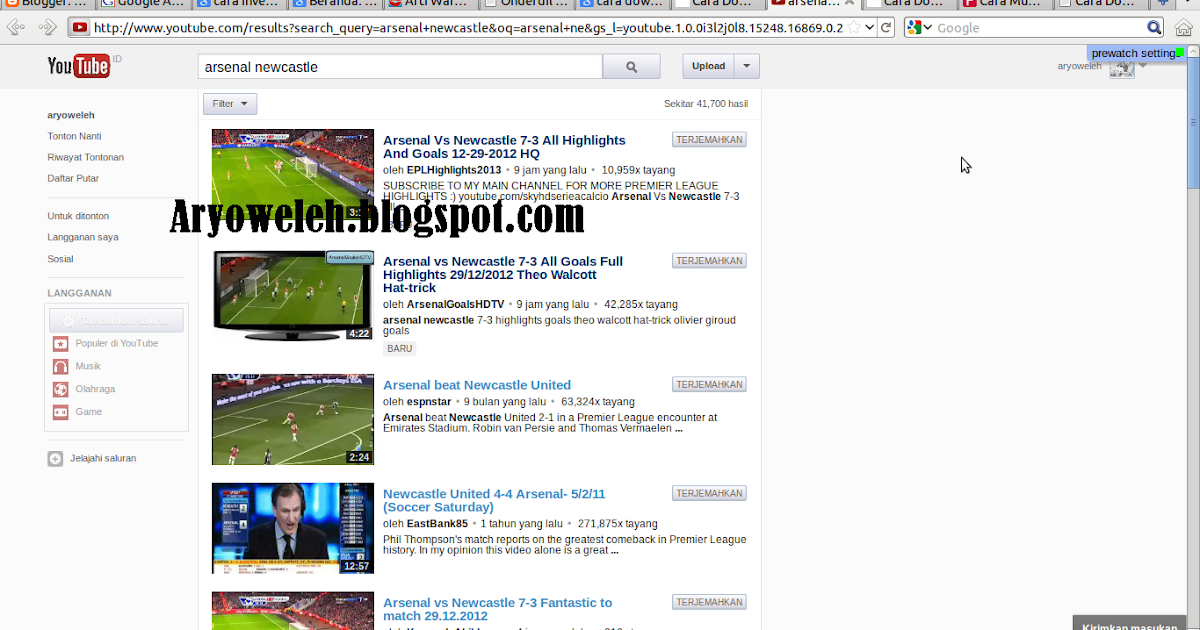Switch to the Onderdil browser tab
1200x630 pixels.
point(530,3)
